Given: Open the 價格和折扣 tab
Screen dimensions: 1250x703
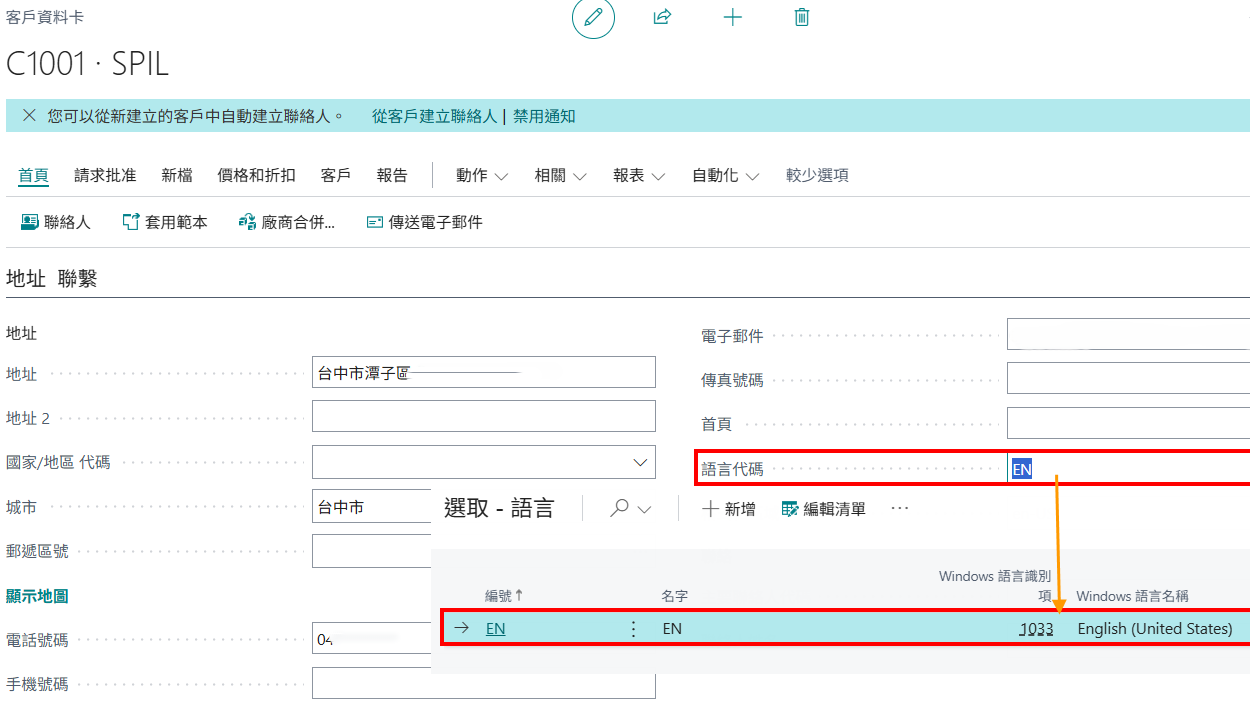Looking at the screenshot, I should [257, 175].
